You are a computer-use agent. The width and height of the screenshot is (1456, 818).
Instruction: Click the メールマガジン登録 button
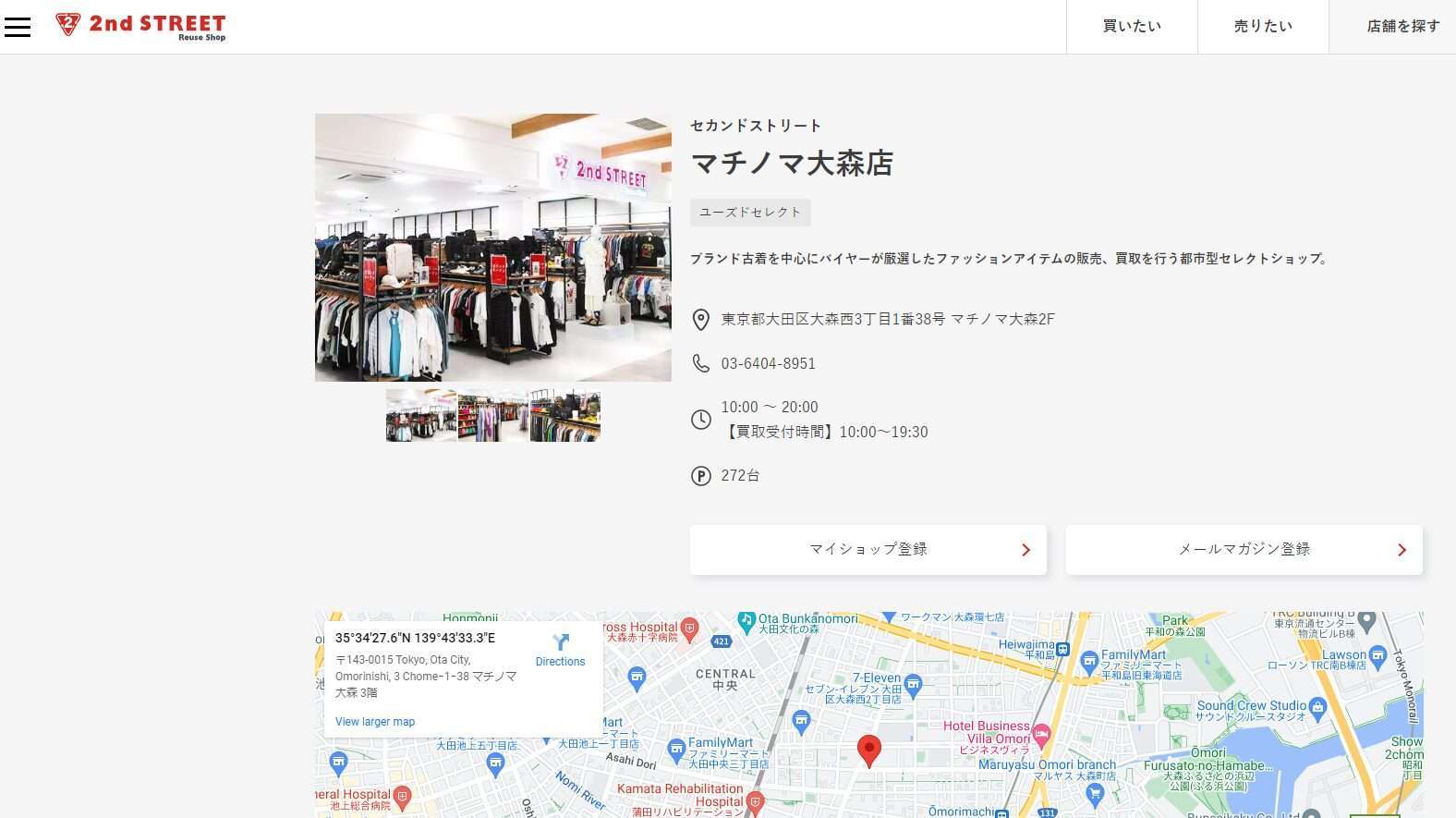pyautogui.click(x=1244, y=550)
